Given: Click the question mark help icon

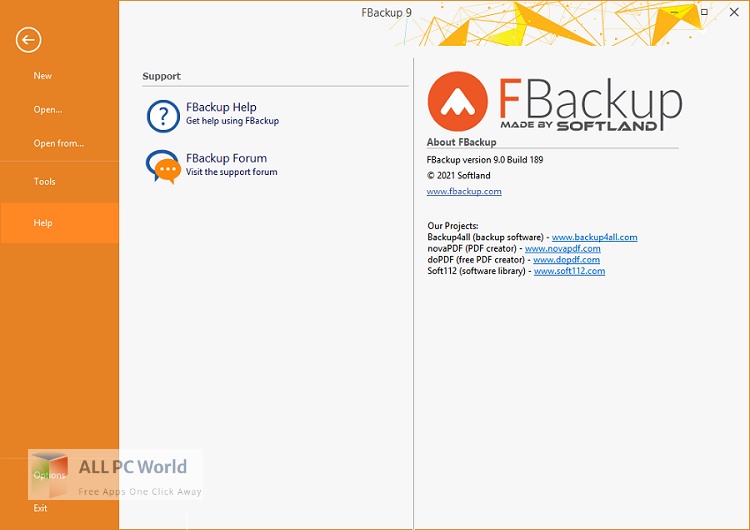Looking at the screenshot, I should (163, 116).
